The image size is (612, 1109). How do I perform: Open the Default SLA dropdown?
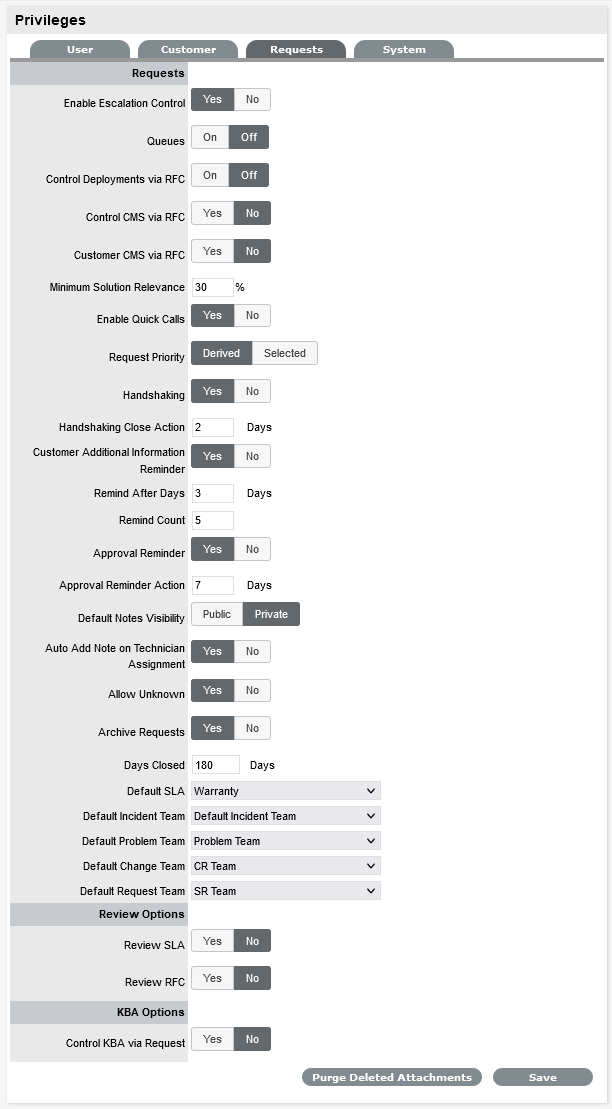pos(285,791)
